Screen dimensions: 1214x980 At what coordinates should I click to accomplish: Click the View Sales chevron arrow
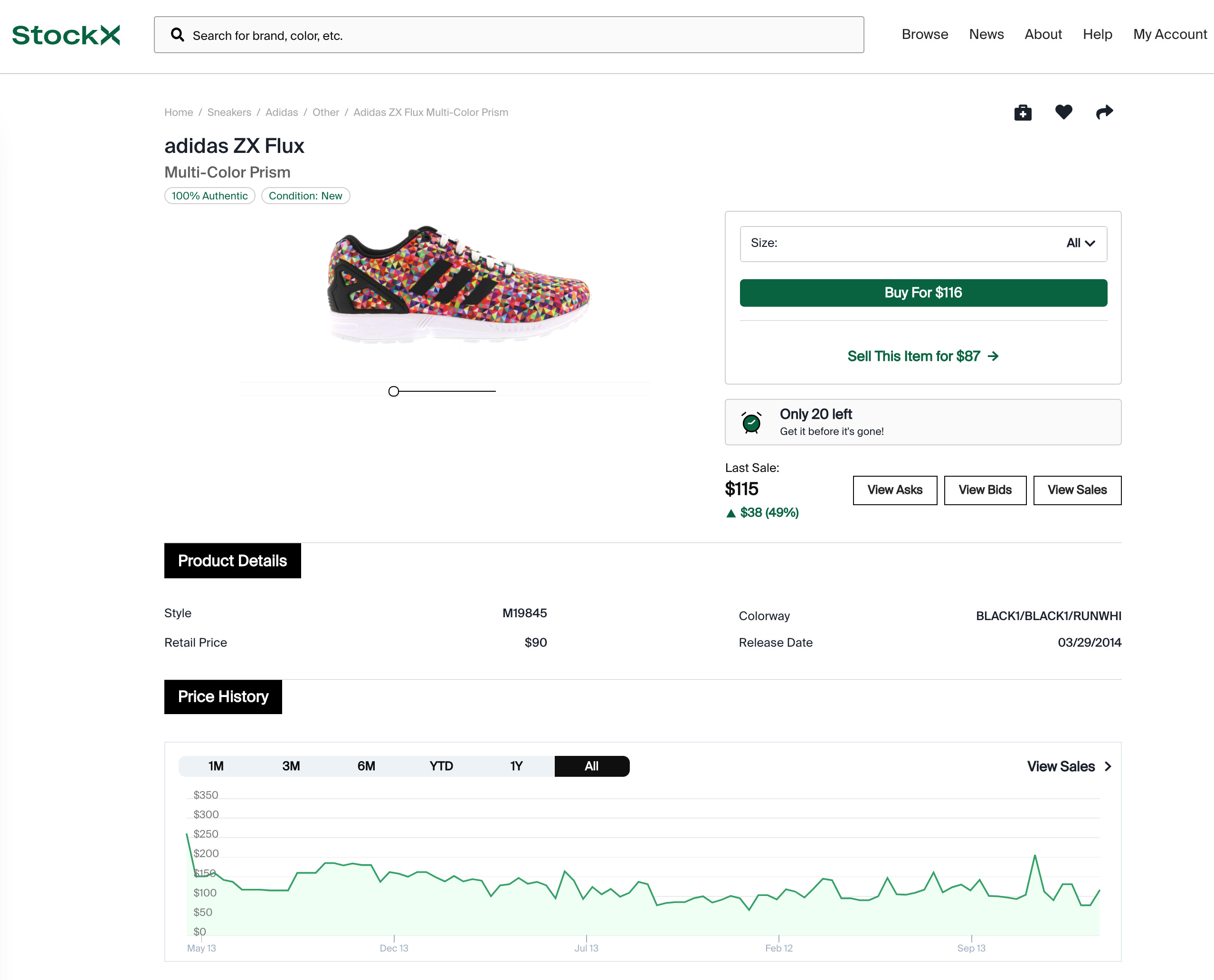click(1108, 766)
